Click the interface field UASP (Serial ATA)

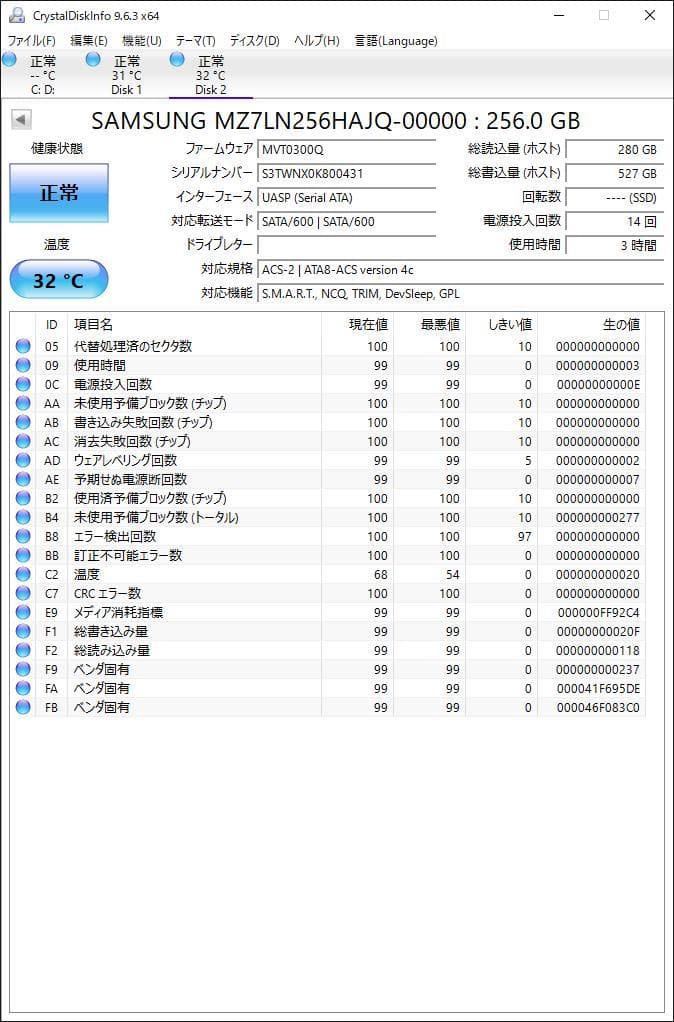(x=347, y=197)
